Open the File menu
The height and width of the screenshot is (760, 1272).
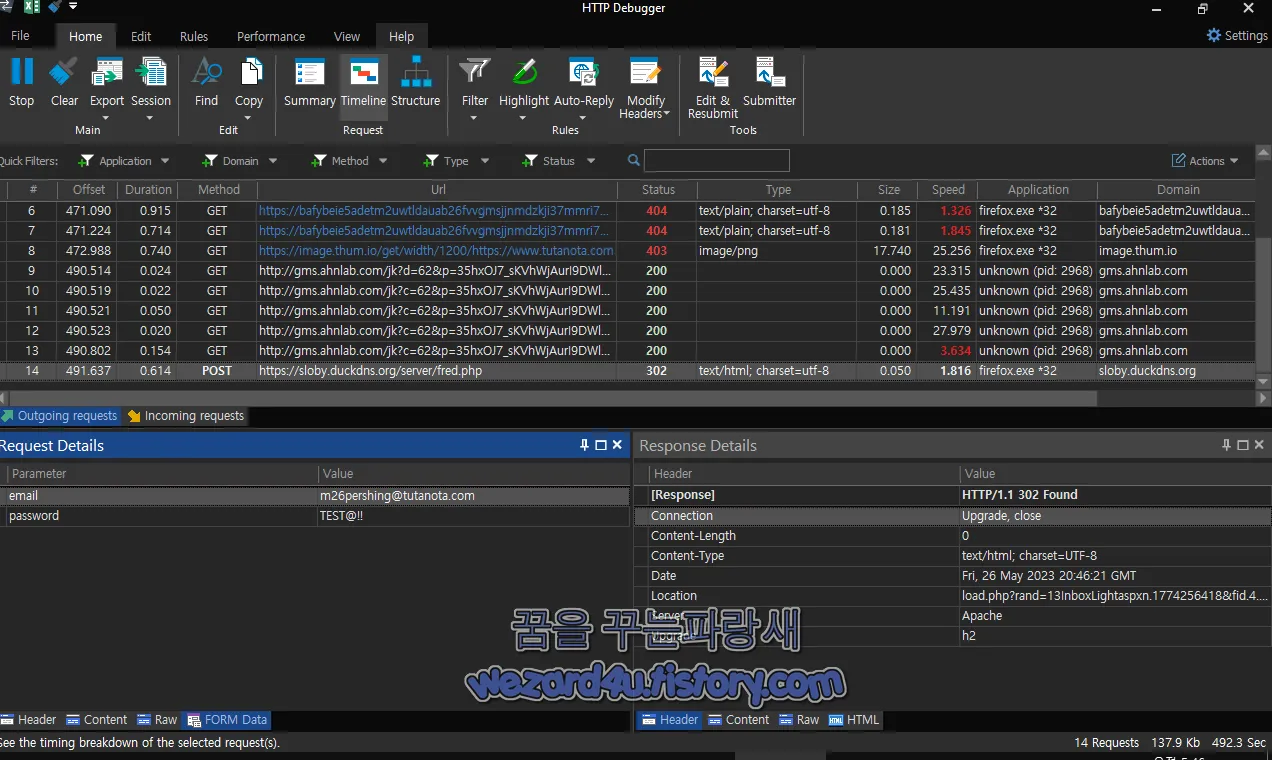20,36
